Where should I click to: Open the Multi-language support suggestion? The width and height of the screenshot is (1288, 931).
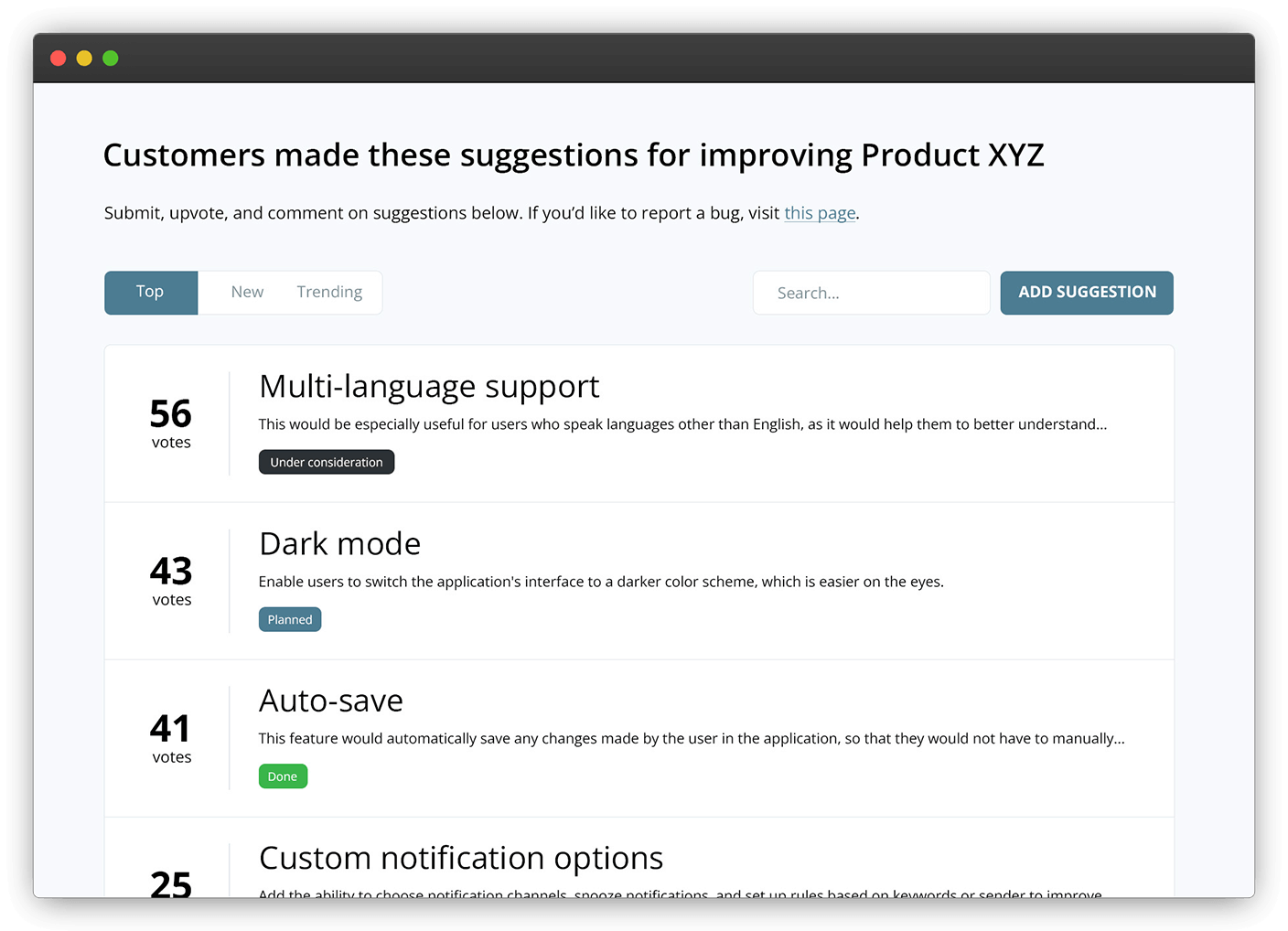pyautogui.click(x=429, y=387)
